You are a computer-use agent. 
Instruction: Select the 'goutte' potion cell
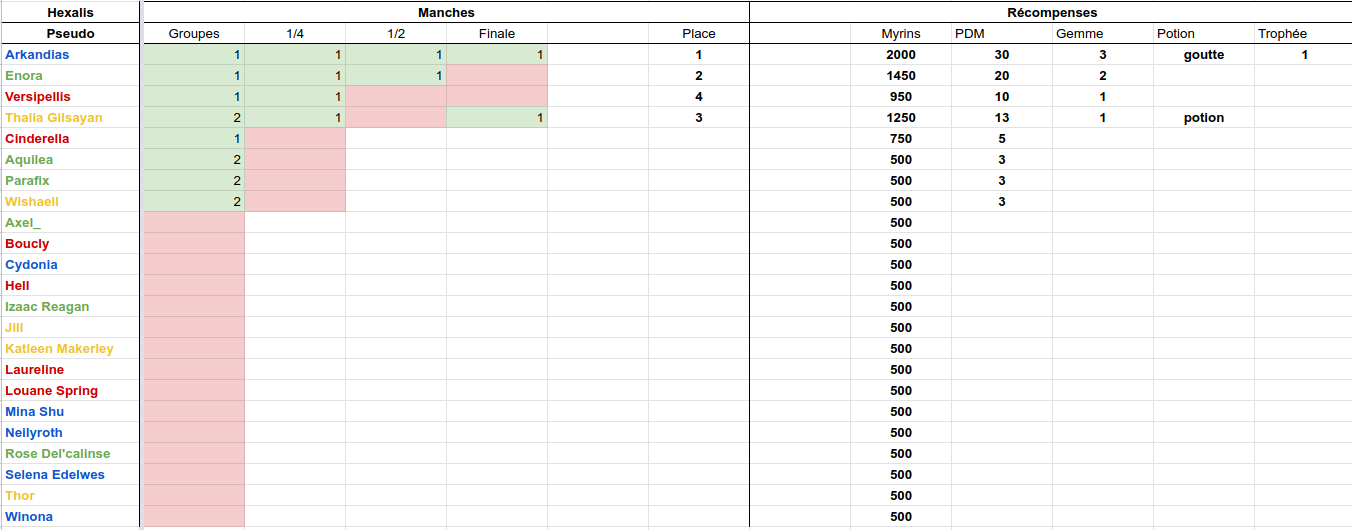coord(1203,55)
